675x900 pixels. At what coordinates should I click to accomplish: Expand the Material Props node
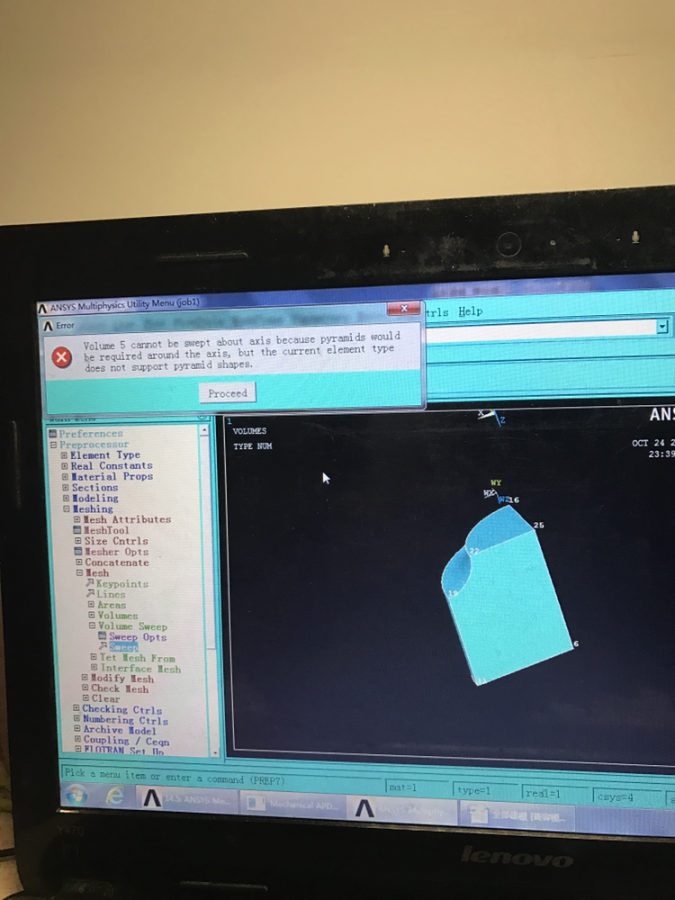(65, 476)
